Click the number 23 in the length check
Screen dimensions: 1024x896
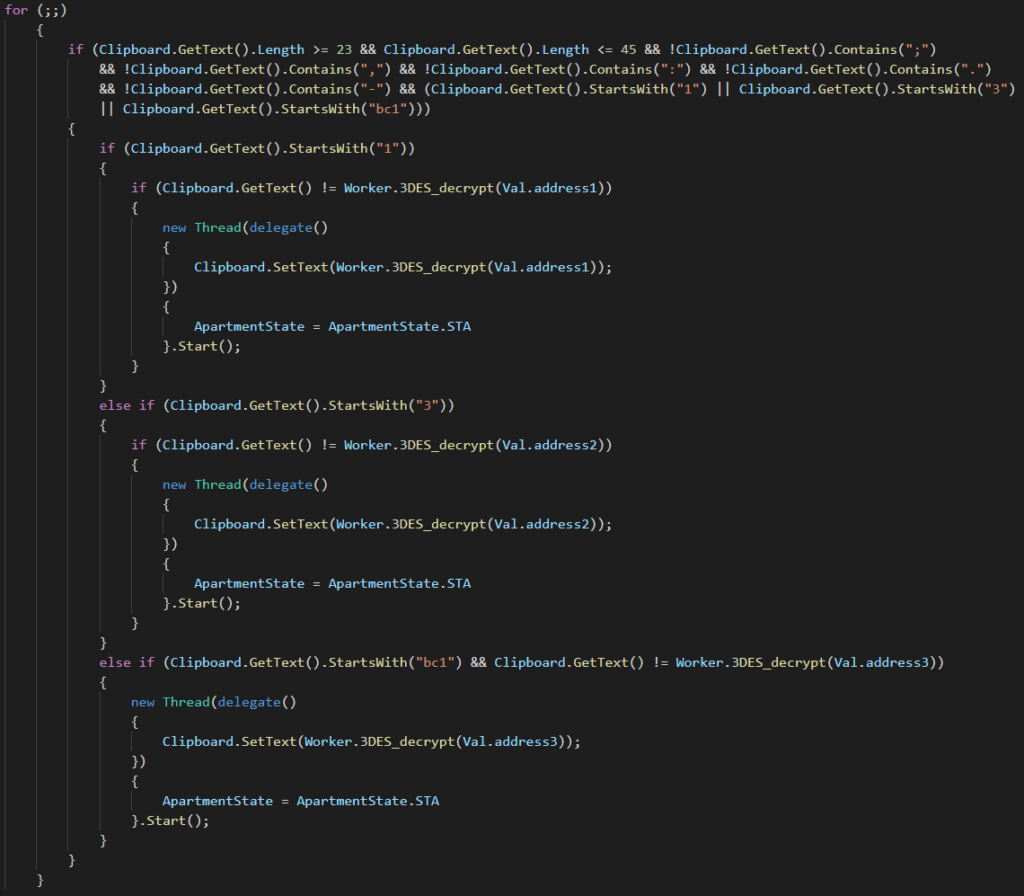point(344,50)
